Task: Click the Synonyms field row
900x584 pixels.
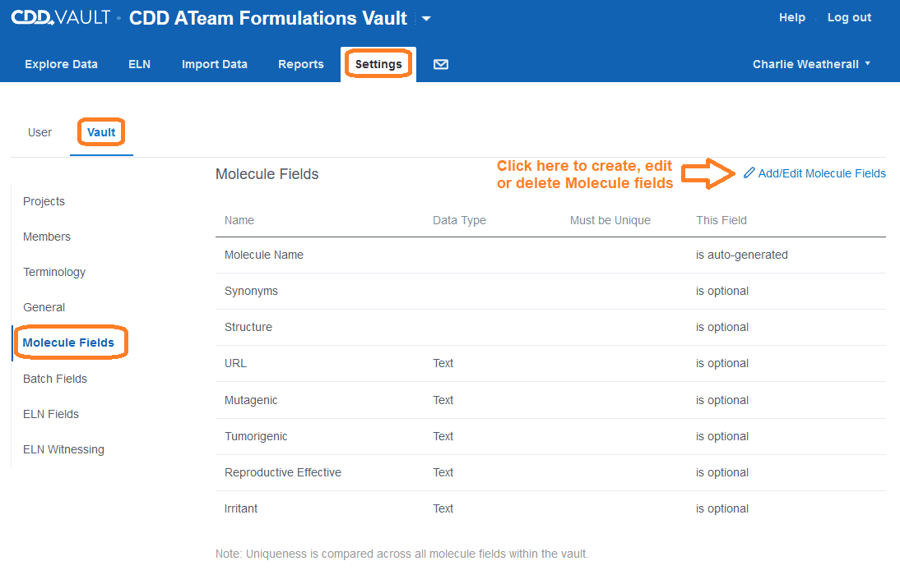Action: click(550, 291)
